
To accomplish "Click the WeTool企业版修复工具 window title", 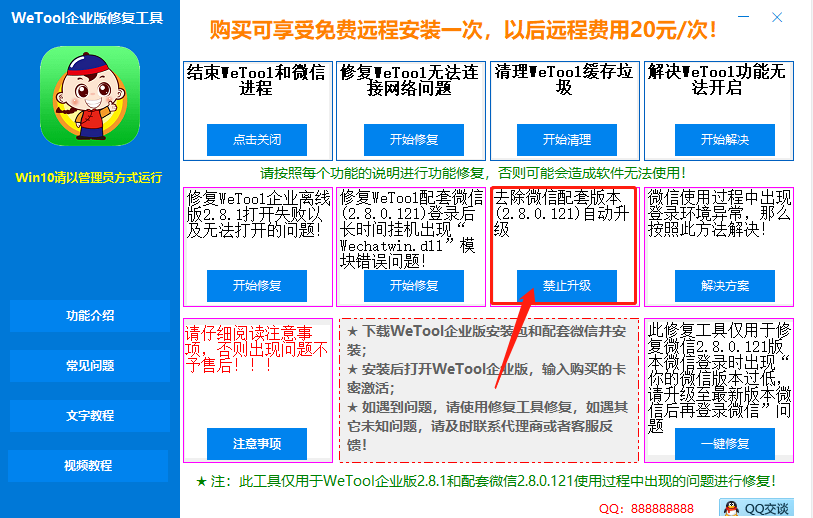I will [x=87, y=18].
